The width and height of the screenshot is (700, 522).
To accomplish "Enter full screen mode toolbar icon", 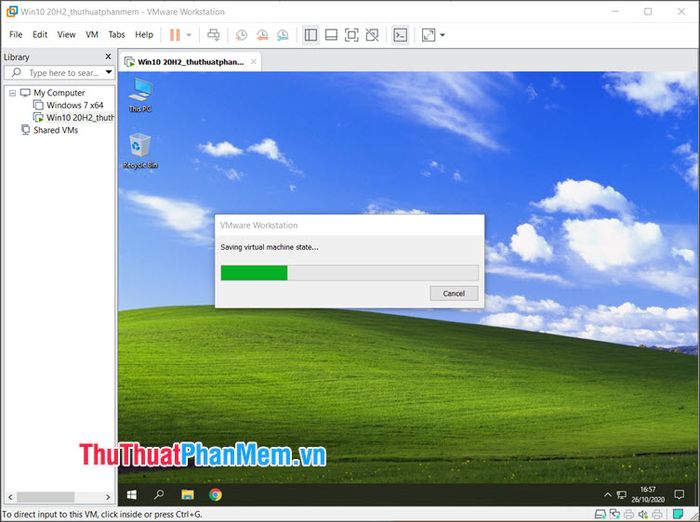I will (x=352, y=35).
